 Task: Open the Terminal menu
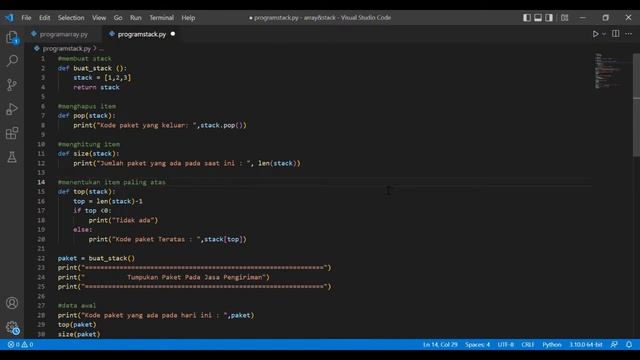coord(161,18)
